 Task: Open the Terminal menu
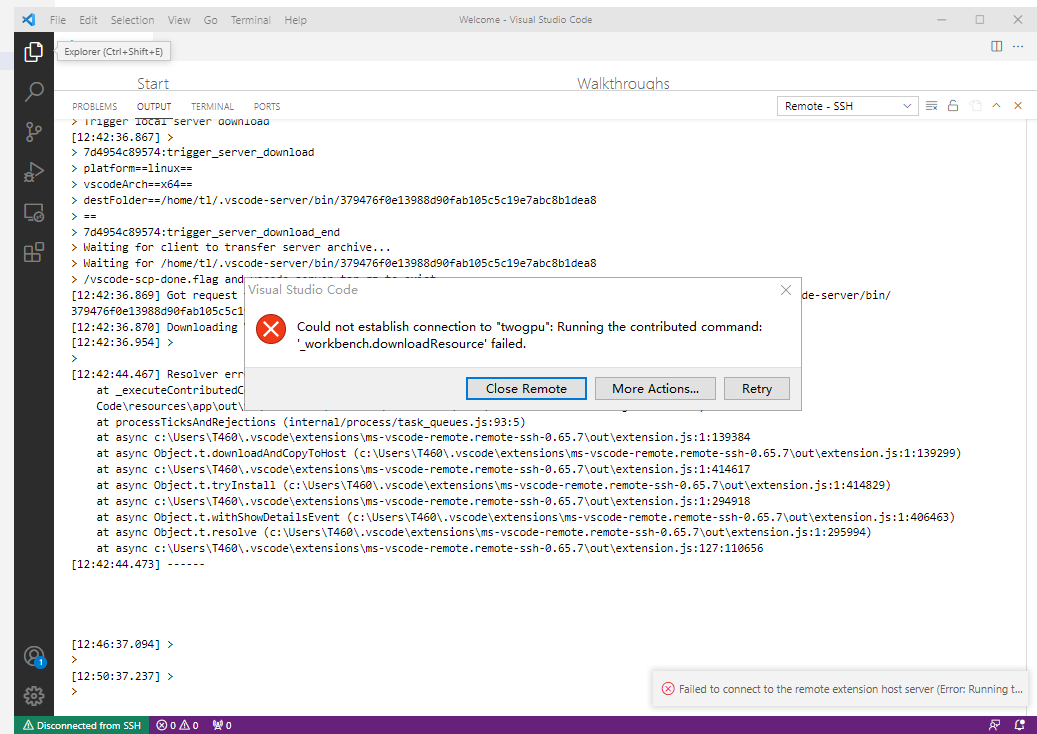tap(250, 19)
